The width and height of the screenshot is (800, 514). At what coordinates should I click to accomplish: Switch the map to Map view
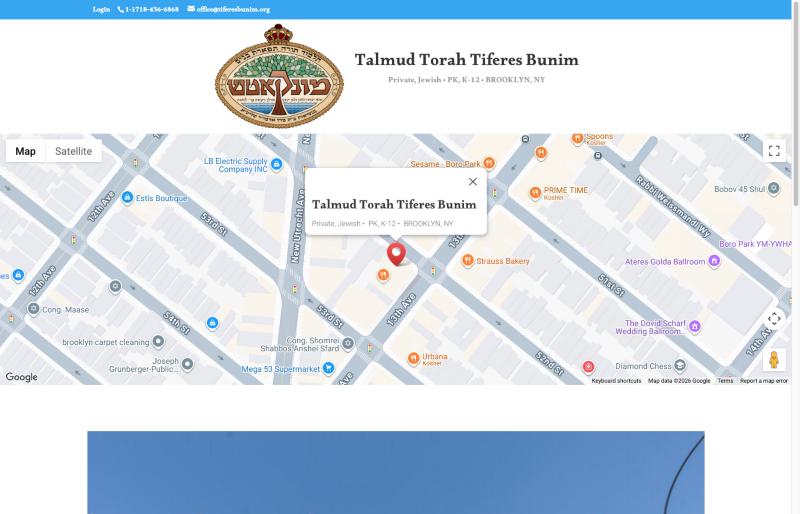26,151
